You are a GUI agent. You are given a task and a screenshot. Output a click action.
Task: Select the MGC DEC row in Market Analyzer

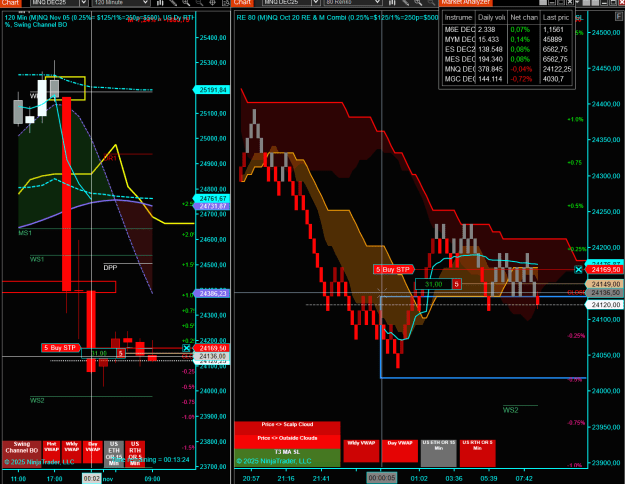507,79
